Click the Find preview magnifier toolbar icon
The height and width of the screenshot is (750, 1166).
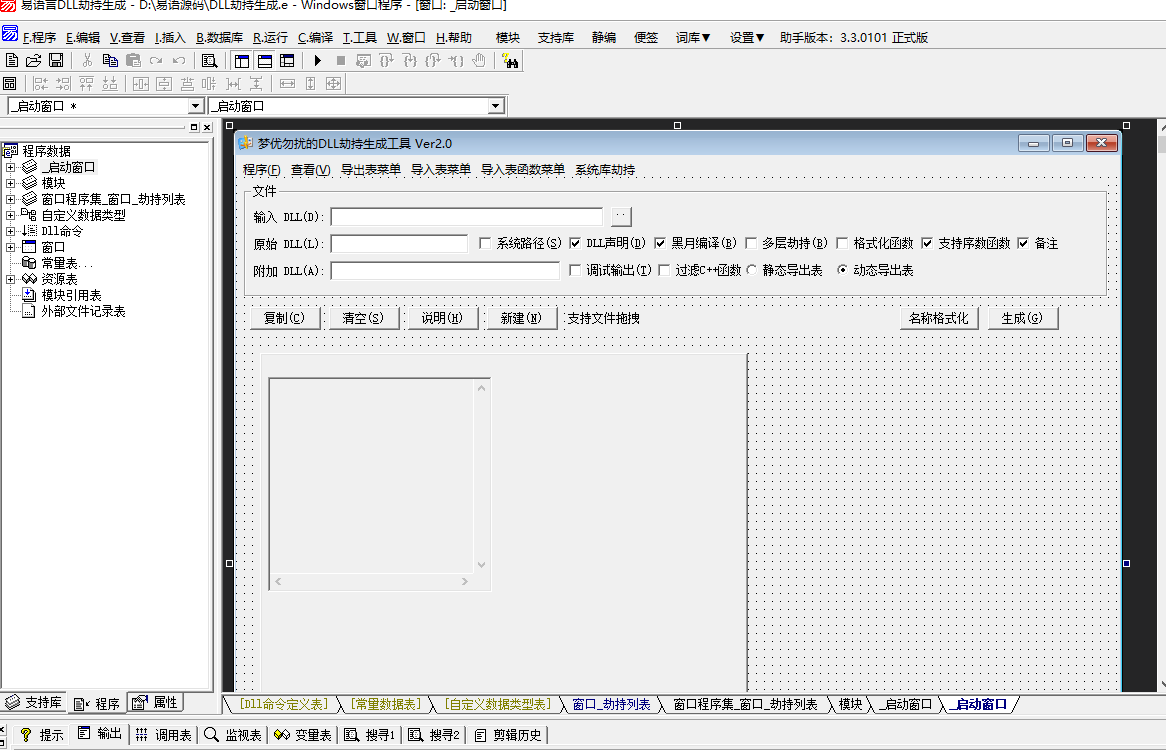point(209,61)
